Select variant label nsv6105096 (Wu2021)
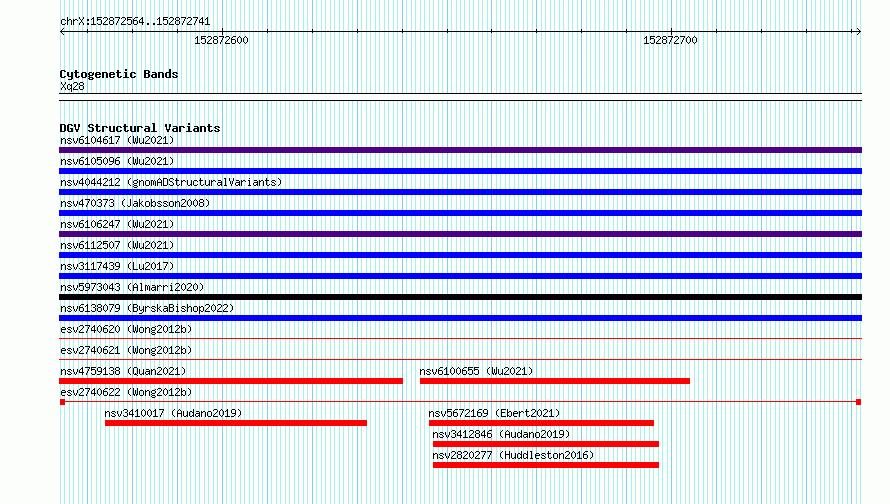Image resolution: width=890 pixels, height=504 pixels. click(x=117, y=161)
